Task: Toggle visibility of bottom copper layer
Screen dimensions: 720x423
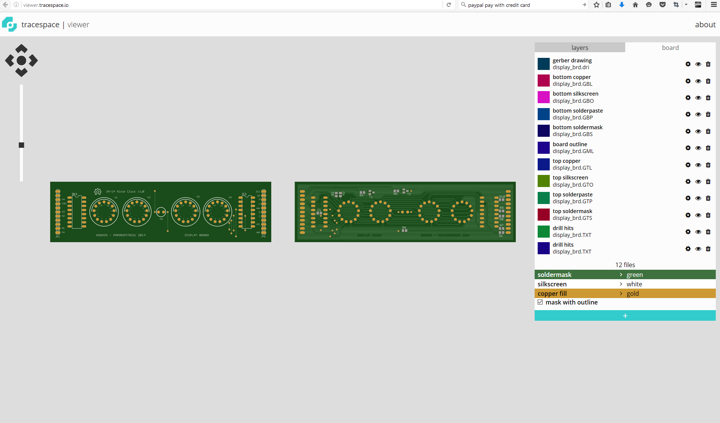Action: (698, 81)
